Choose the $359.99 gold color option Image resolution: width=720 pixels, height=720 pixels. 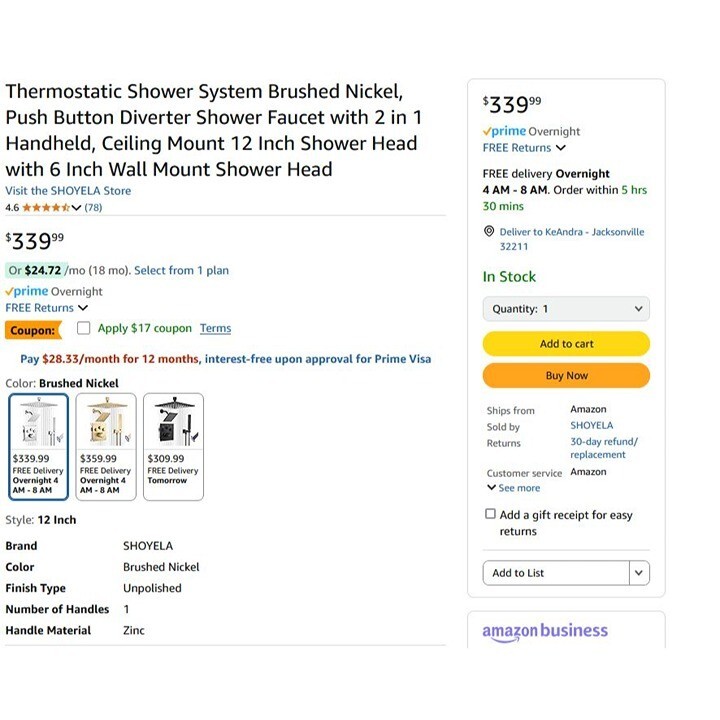pos(105,445)
